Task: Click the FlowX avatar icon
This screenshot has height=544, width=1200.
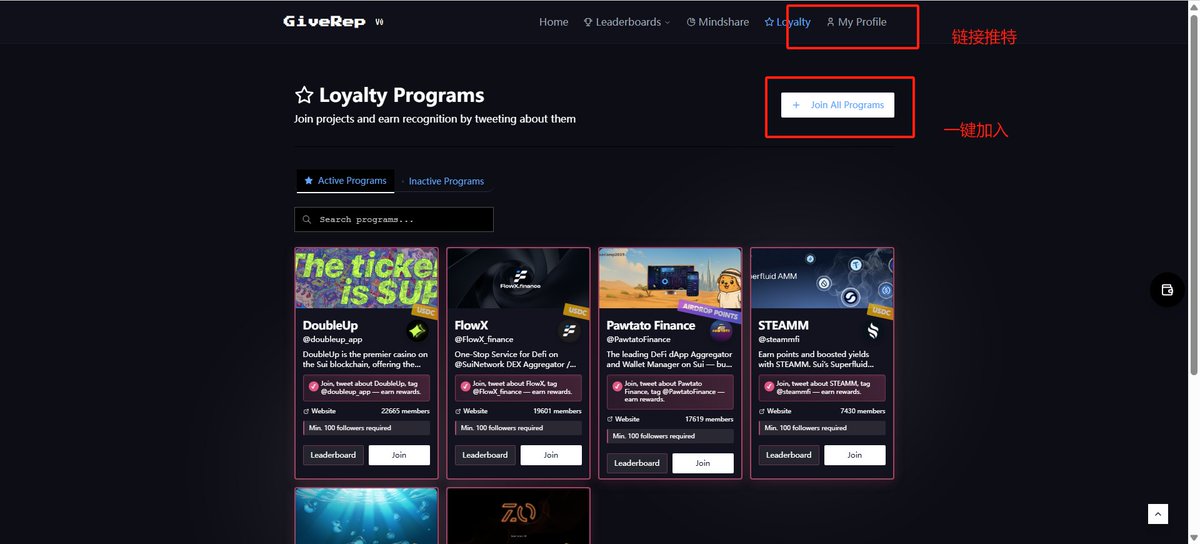Action: [x=569, y=331]
